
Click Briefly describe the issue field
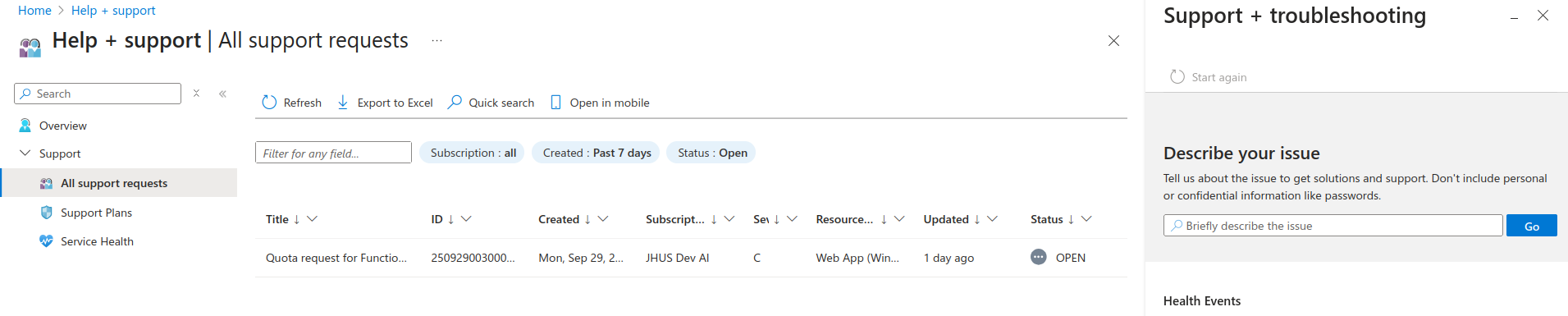(1333, 226)
